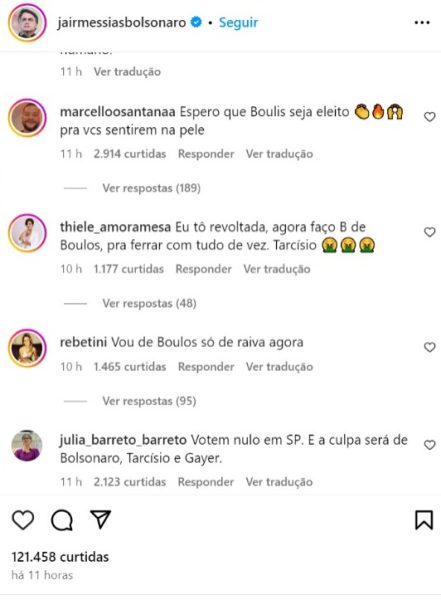The image size is (441, 600).
Task: Open the comment bubble icon
Action: pos(62,520)
